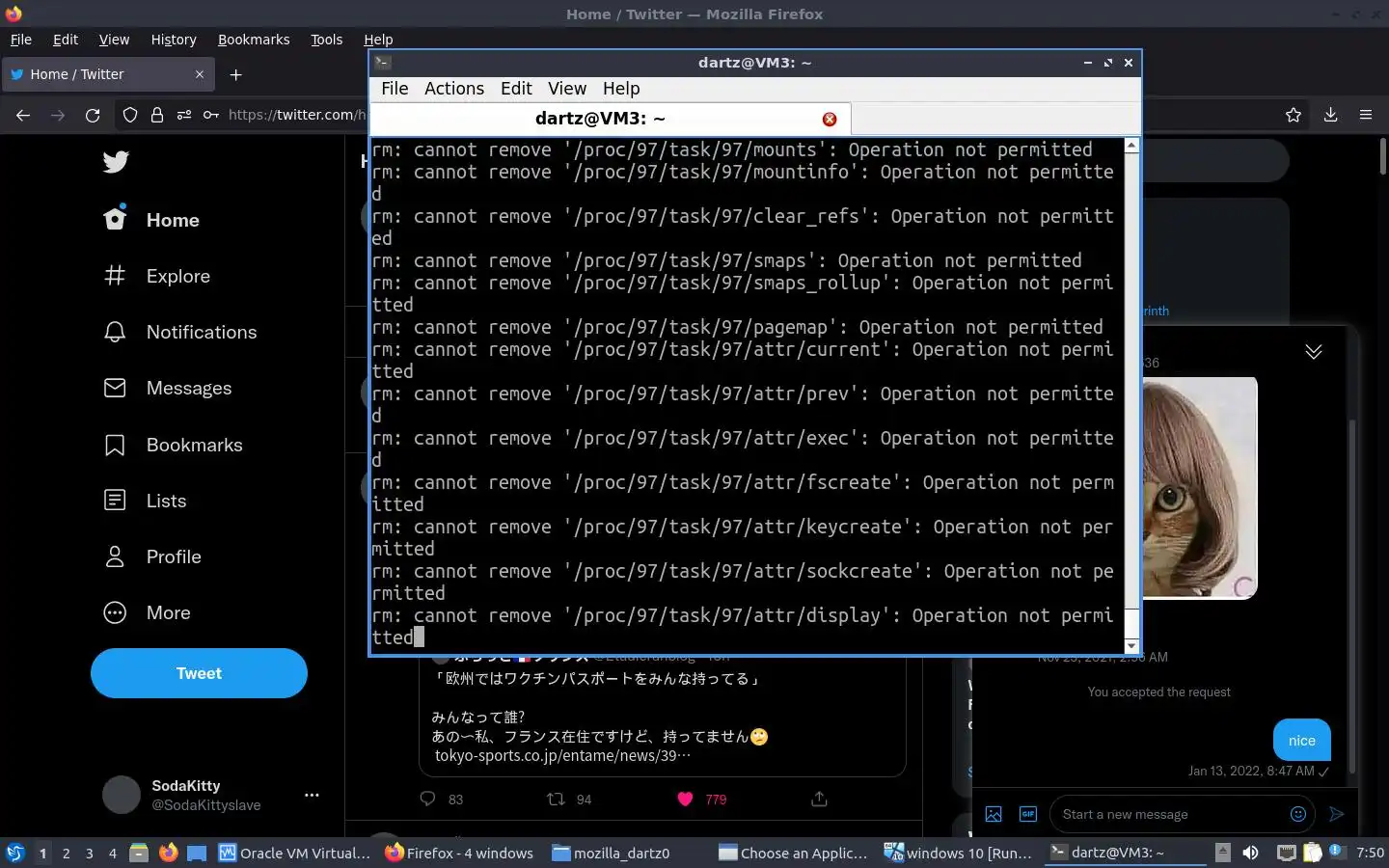Image resolution: width=1389 pixels, height=868 pixels.
Task: Retweet the tweet with 94 retweets
Action: click(x=556, y=799)
